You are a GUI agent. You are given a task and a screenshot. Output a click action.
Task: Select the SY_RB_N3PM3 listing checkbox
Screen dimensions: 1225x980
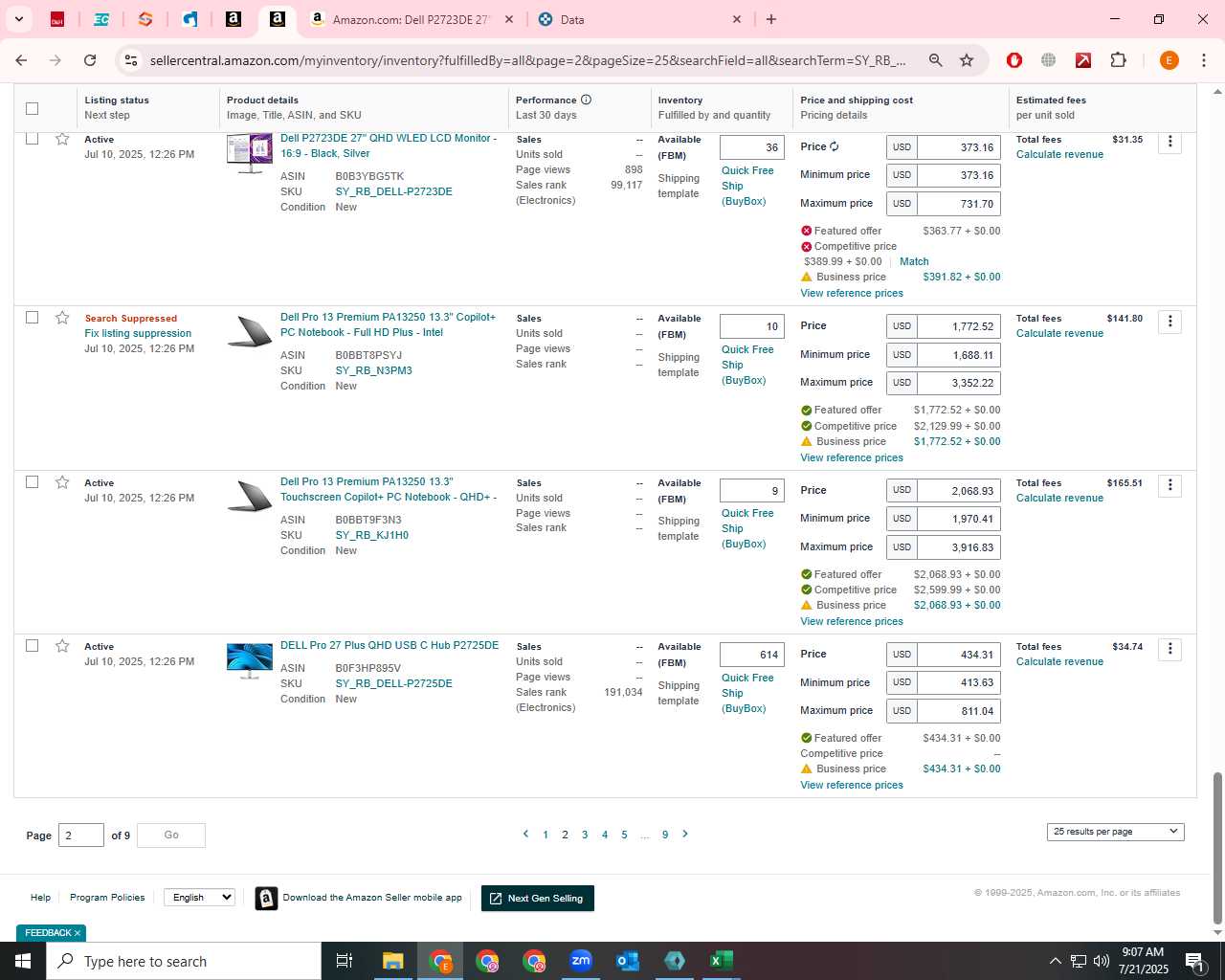point(32,318)
